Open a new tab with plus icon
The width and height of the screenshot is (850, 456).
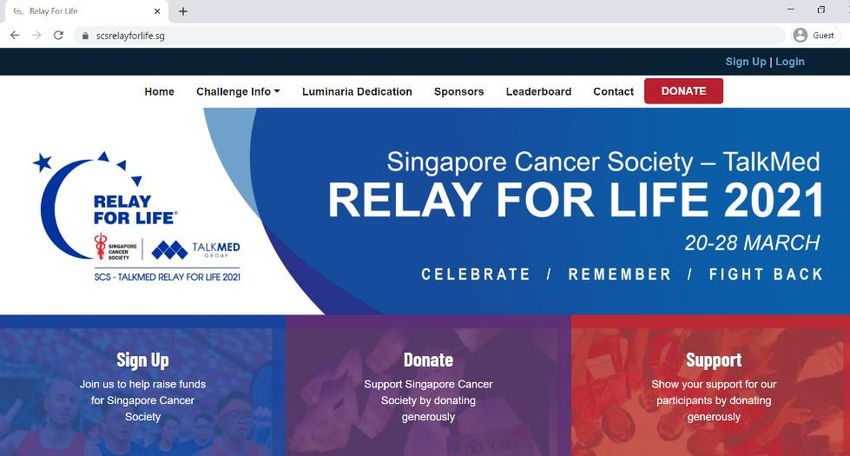pyautogui.click(x=183, y=11)
